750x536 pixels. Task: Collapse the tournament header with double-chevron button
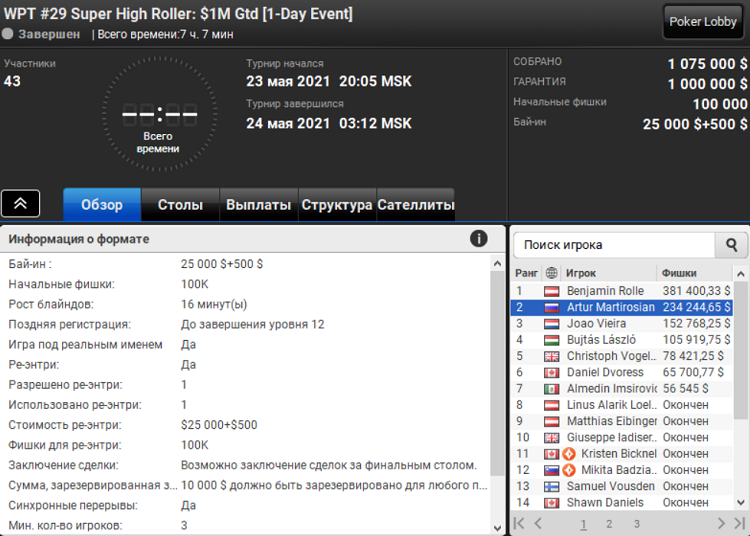click(x=21, y=203)
